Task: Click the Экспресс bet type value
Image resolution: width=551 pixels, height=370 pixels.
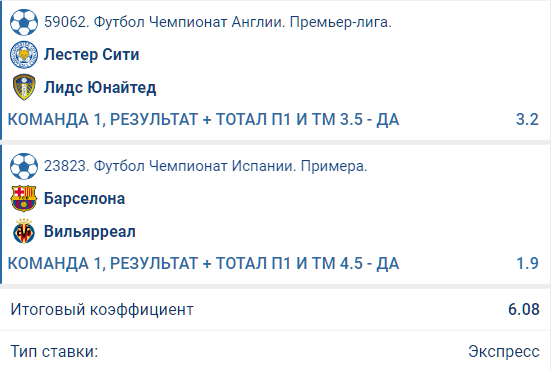Action: point(504,351)
